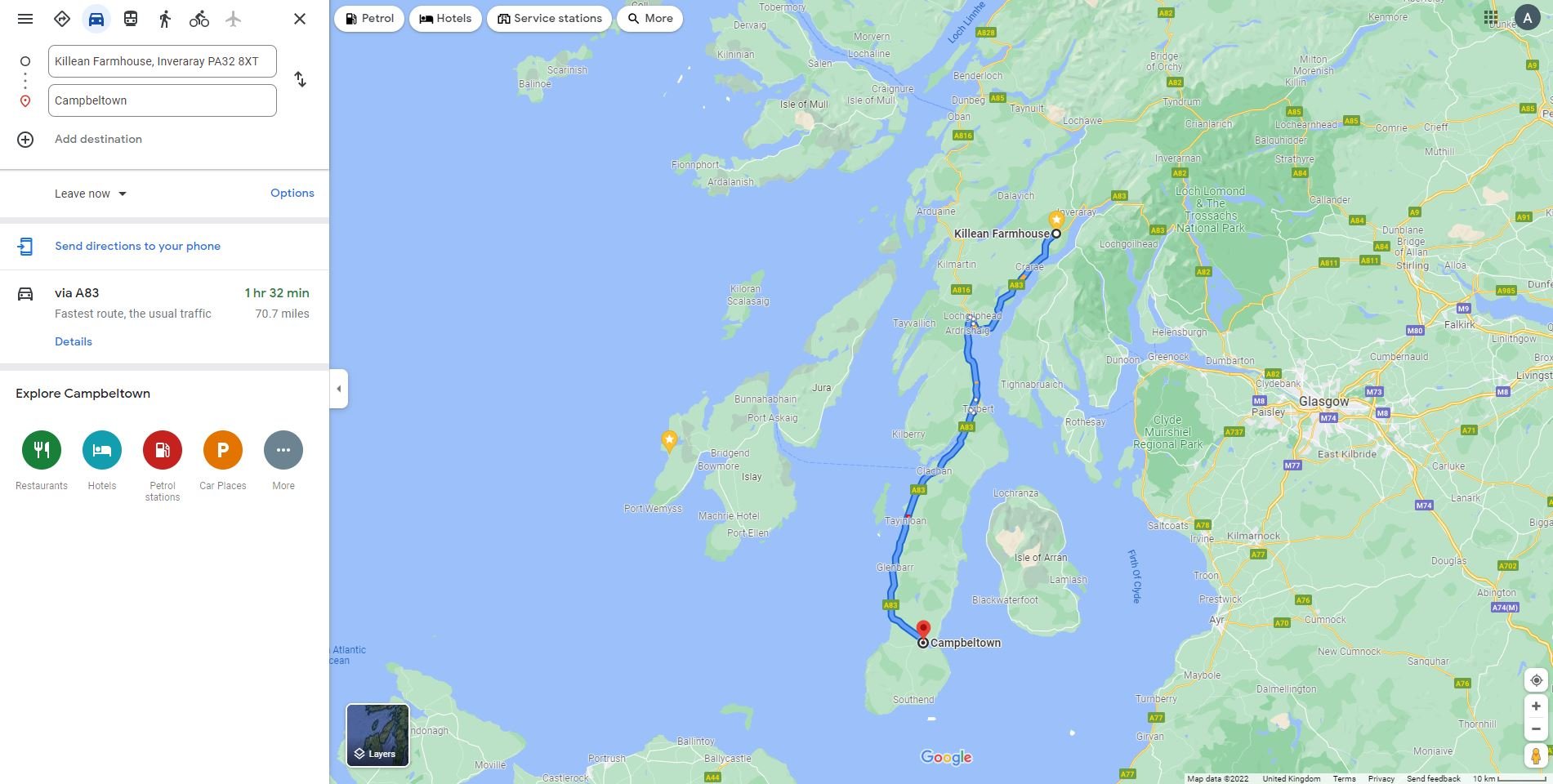Choose walking travel mode icon
The width and height of the screenshot is (1553, 784).
(165, 19)
